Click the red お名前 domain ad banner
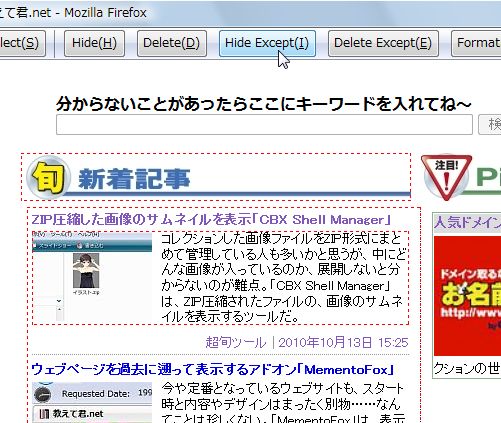Screen dimensions: 501x423 pos(467,296)
